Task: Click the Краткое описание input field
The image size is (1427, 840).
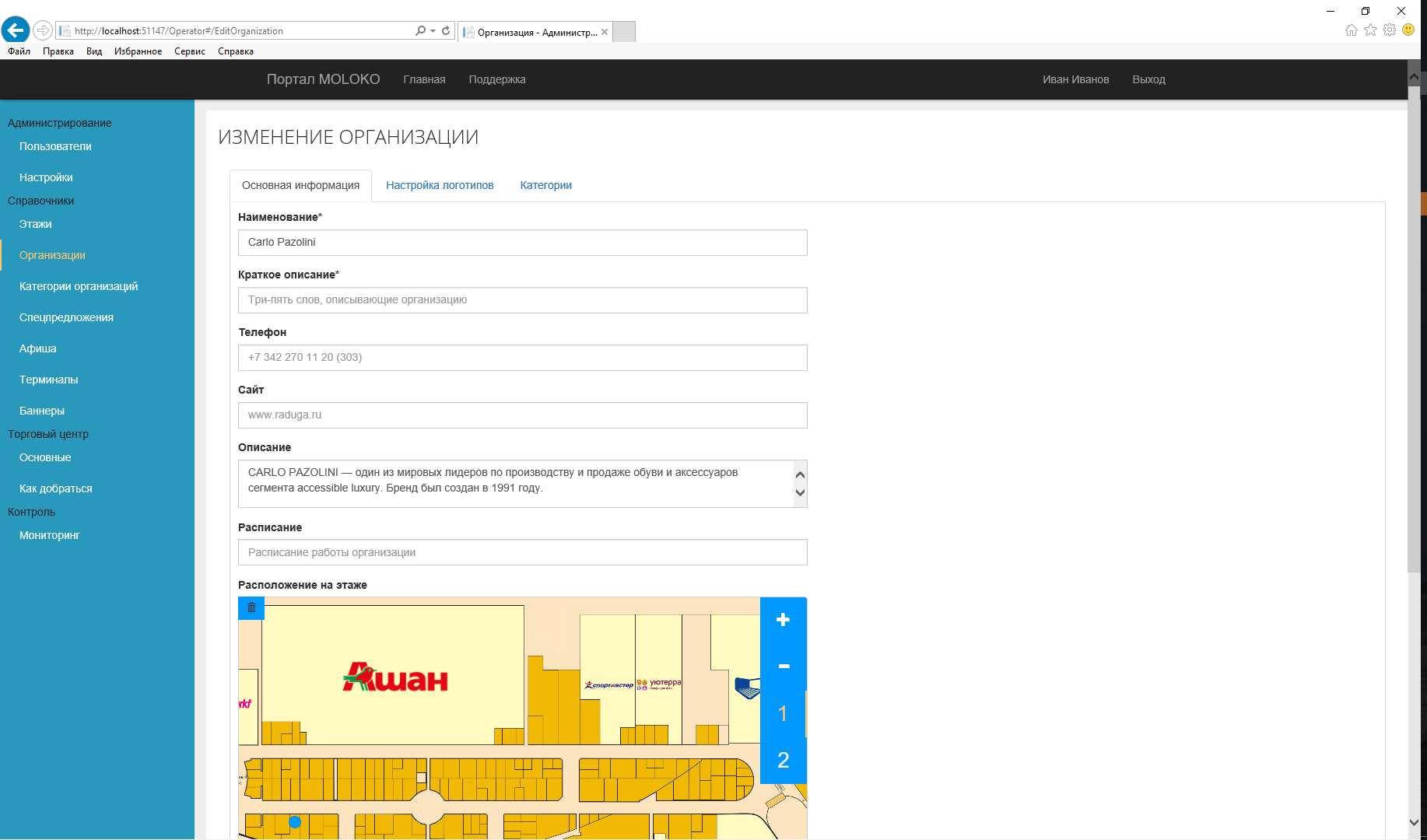Action: 522,300
